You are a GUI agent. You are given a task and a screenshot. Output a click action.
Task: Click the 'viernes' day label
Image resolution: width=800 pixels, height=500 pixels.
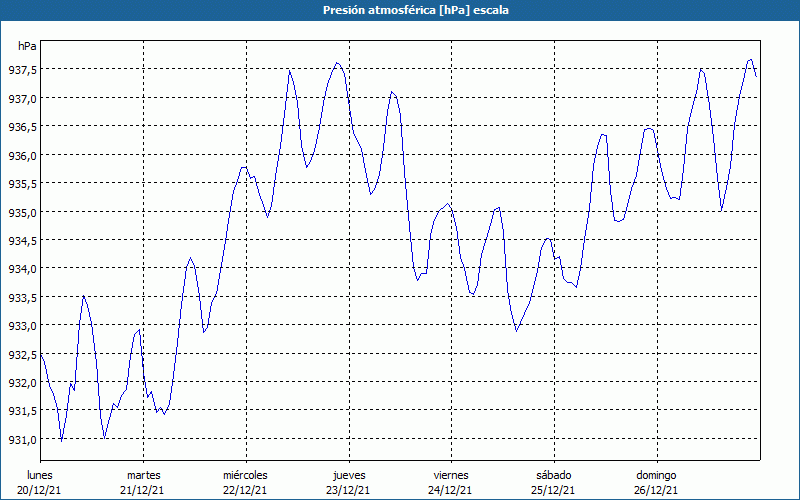click(451, 475)
